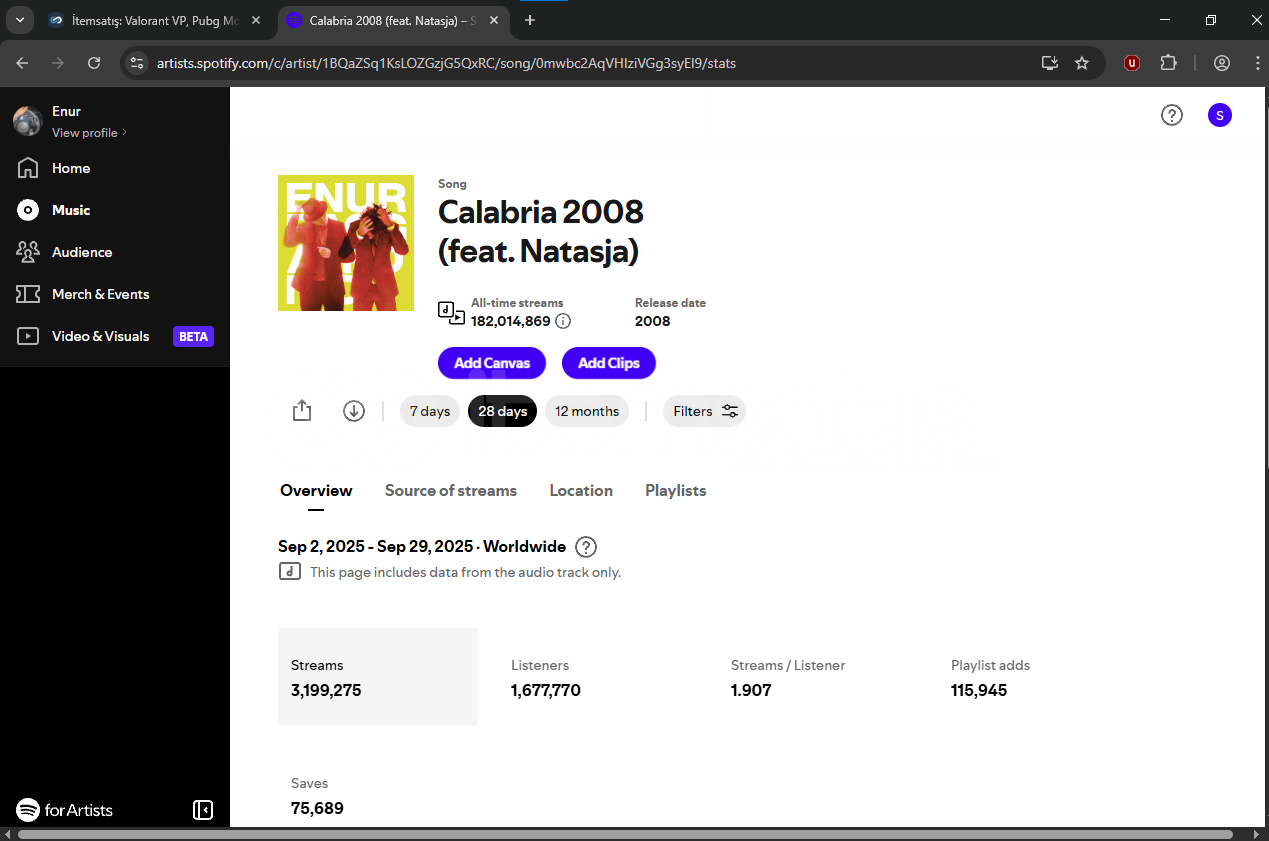This screenshot has width=1269, height=841.
Task: Open the Chrome profile icon
Action: click(1222, 63)
